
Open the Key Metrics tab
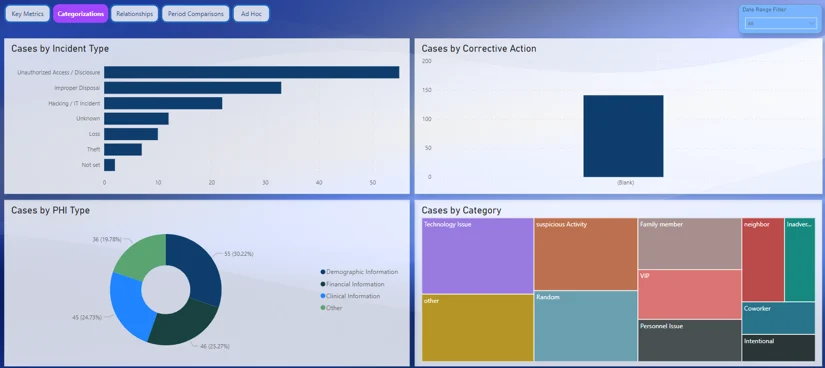28,14
